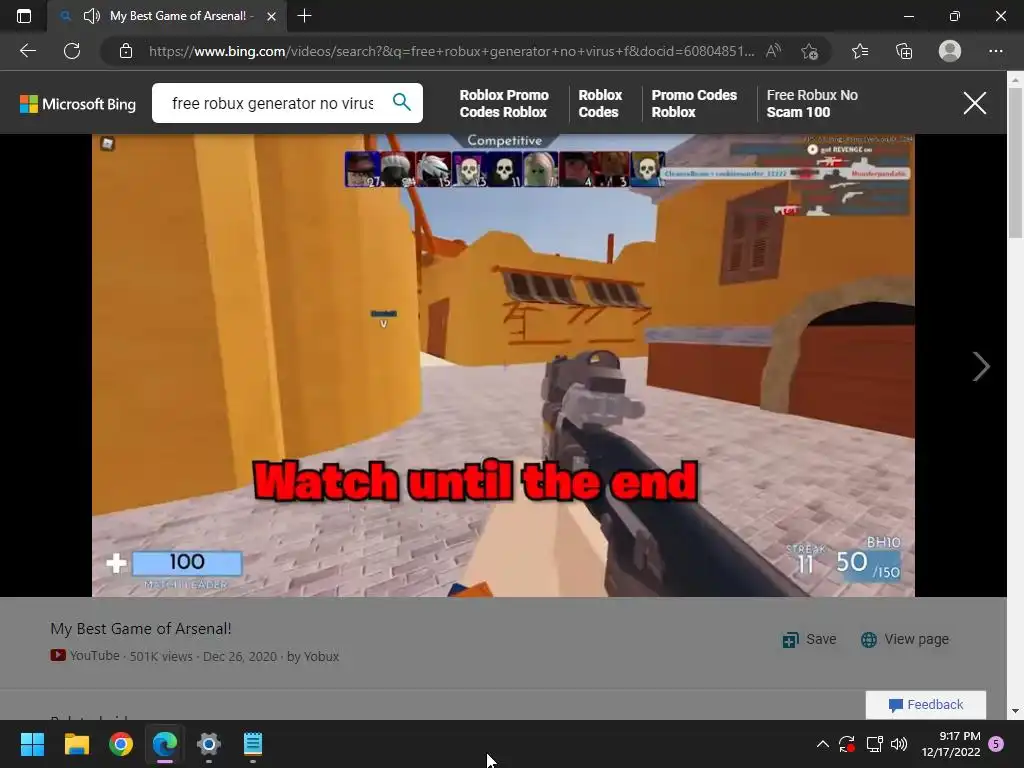Click the 'by Yobux' channel text
The height and width of the screenshot is (768, 1024).
tap(313, 656)
